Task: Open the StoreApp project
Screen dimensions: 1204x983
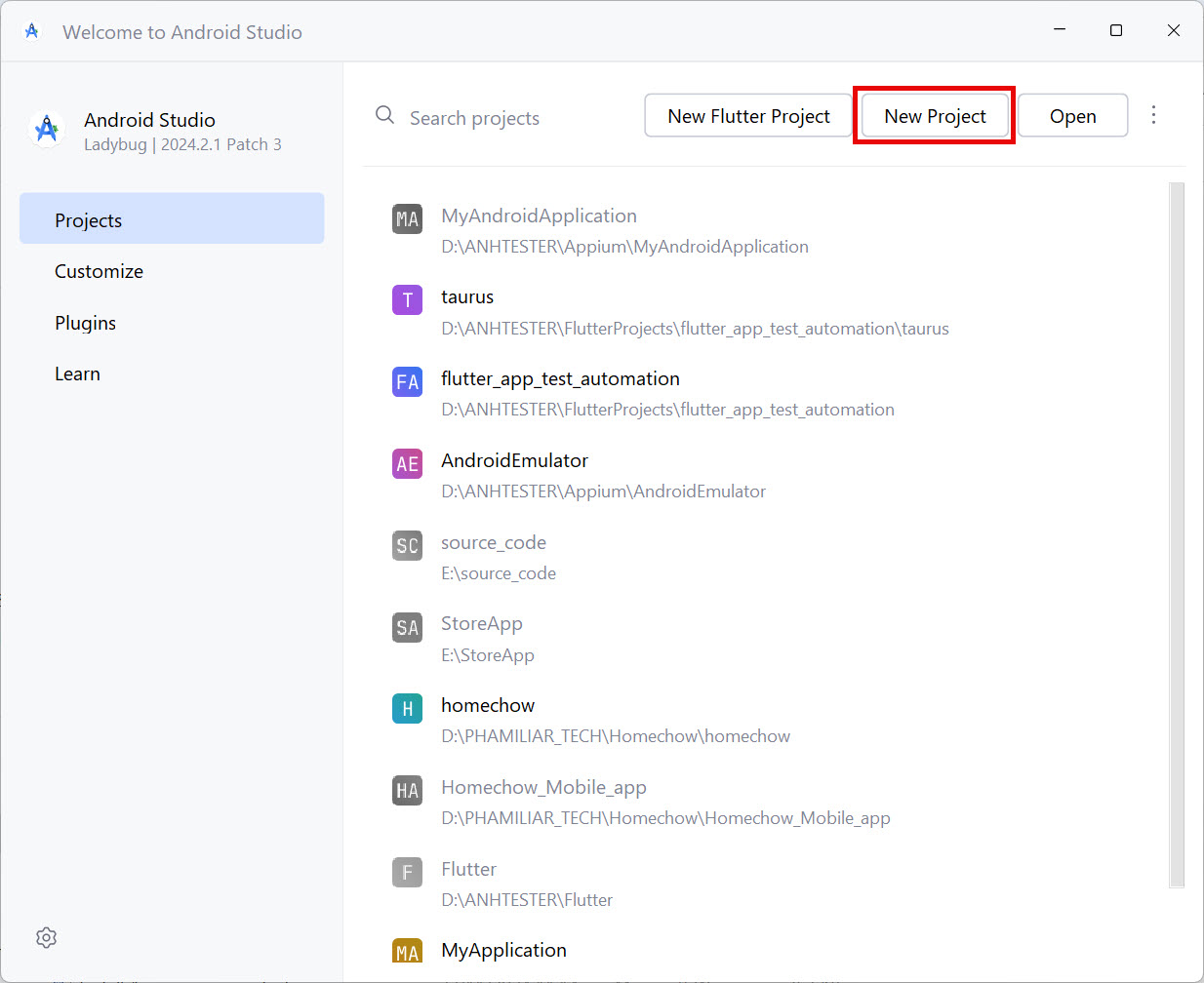Action: coord(766,639)
